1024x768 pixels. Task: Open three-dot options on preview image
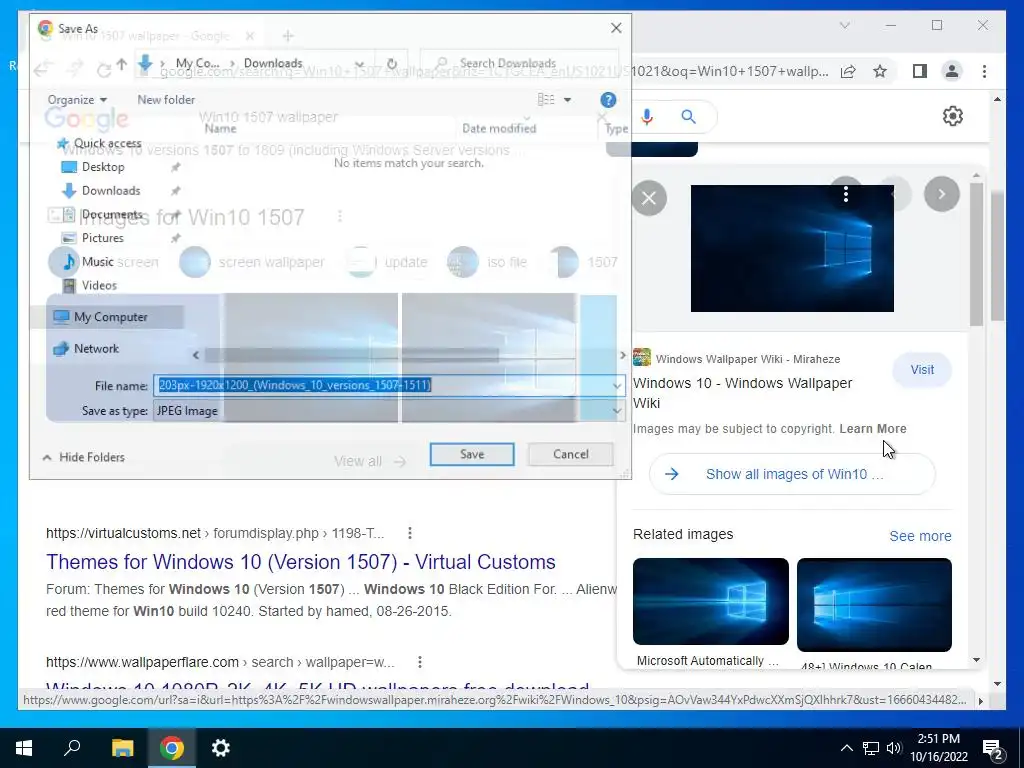tap(846, 194)
